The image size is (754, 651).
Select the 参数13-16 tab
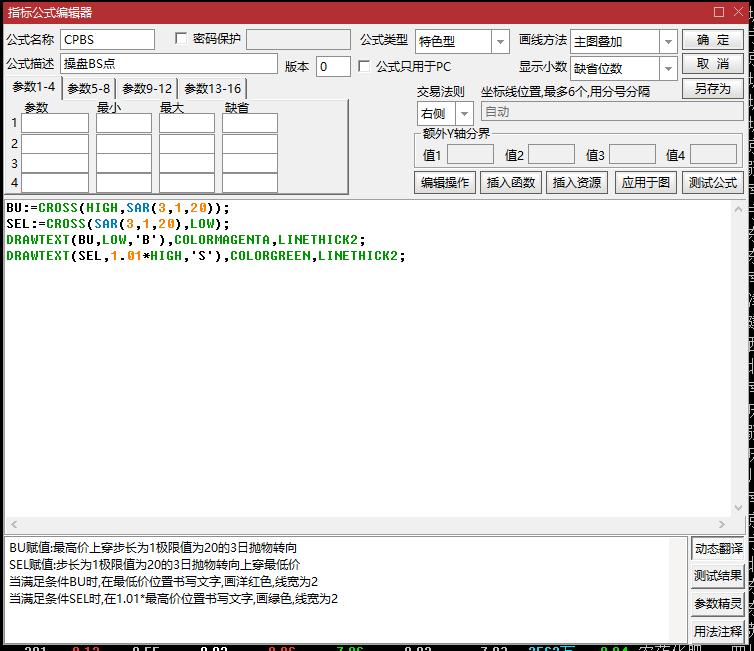(213, 89)
